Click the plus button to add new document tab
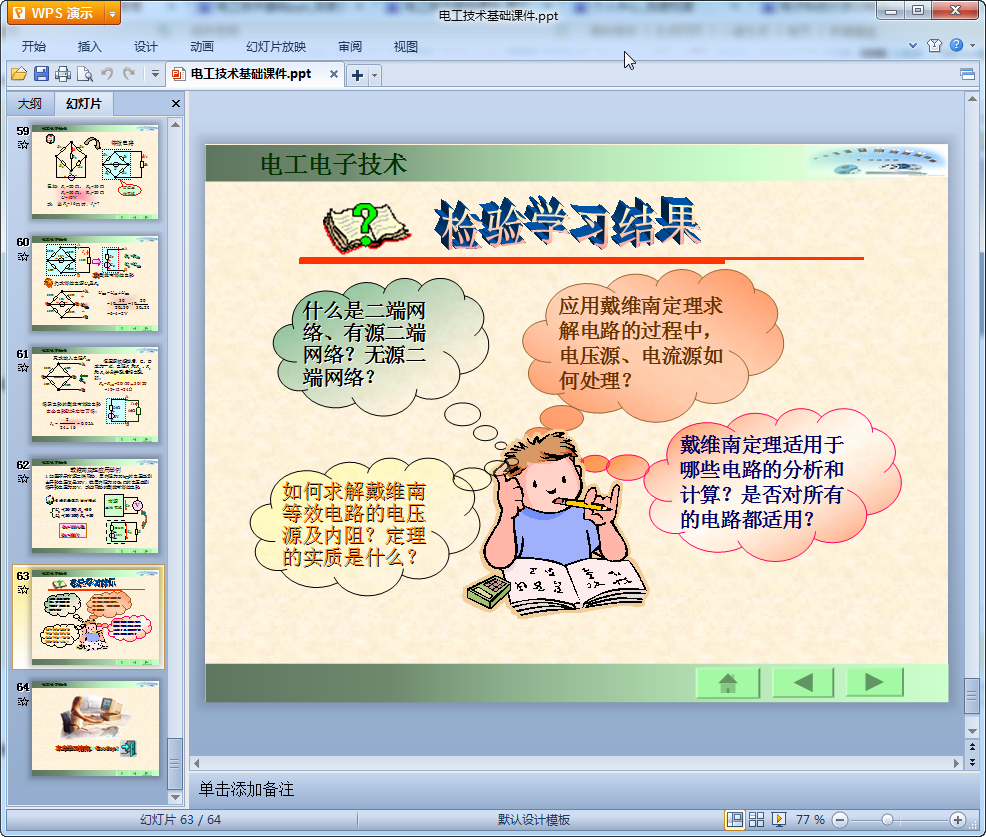 [x=357, y=75]
